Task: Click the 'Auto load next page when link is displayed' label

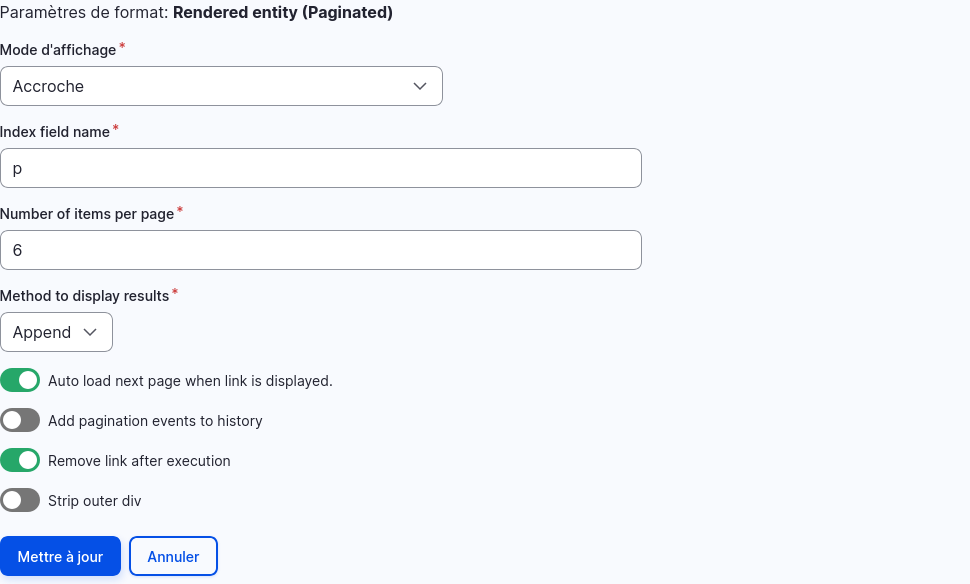Action: coord(191,381)
